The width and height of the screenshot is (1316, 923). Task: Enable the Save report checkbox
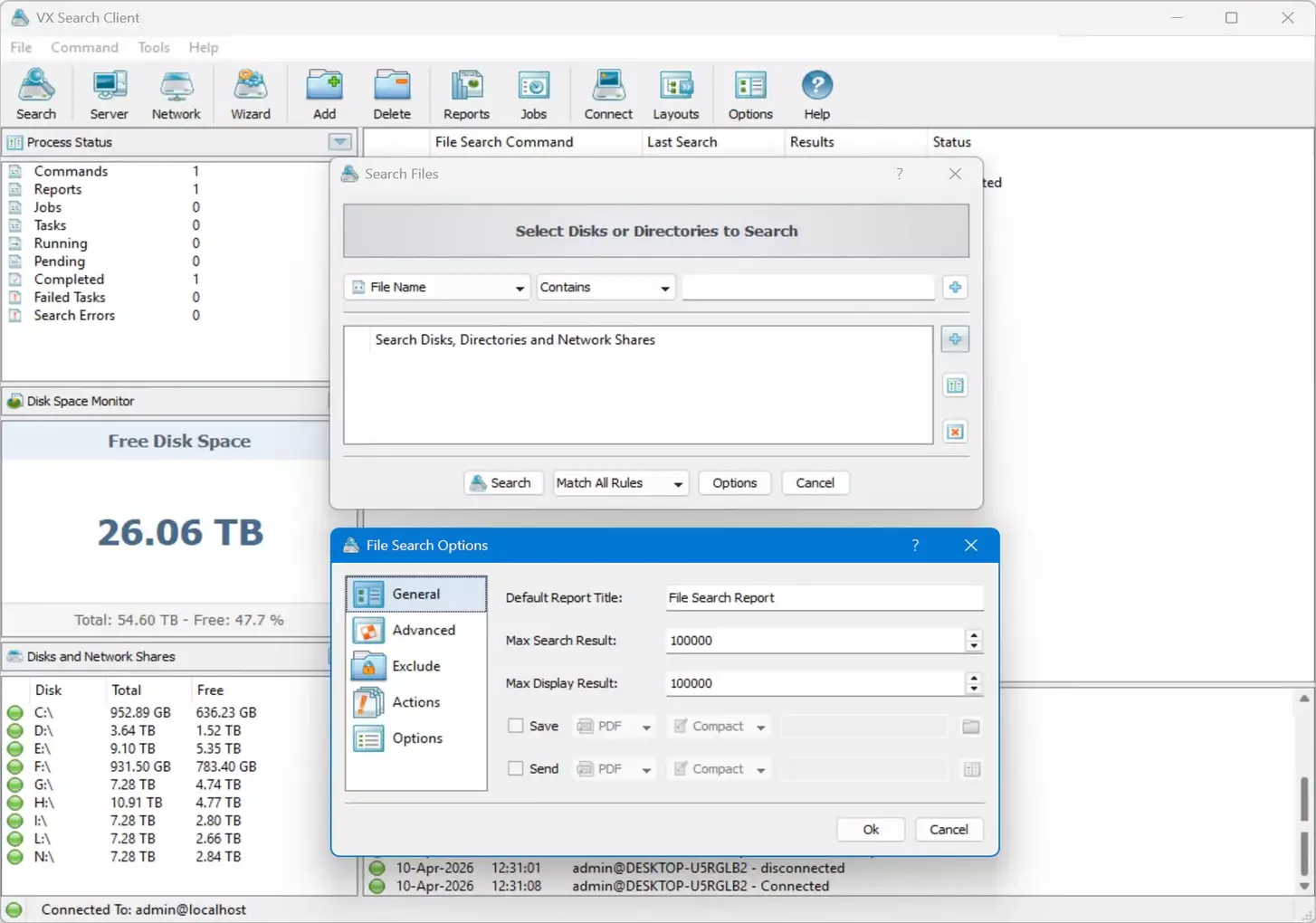(x=516, y=726)
